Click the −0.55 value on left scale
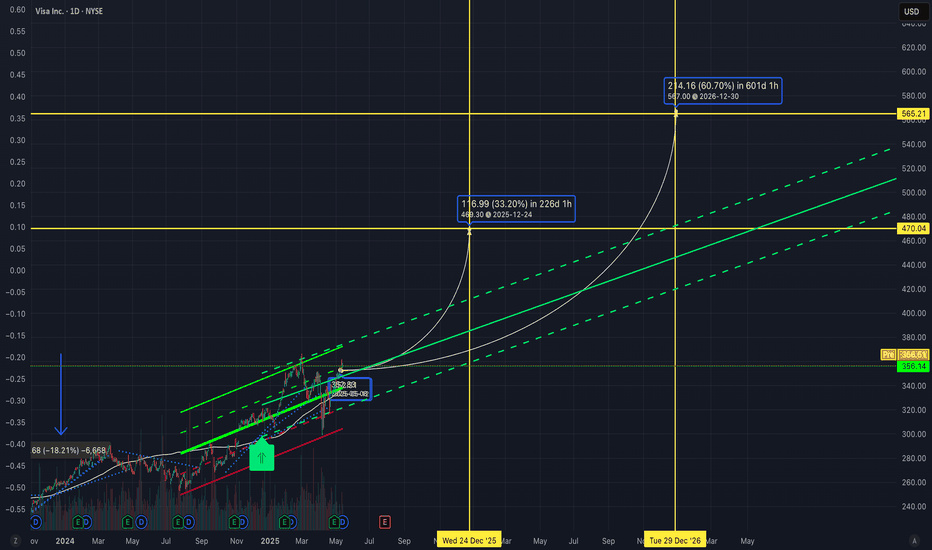This screenshot has width=932, height=550. click(x=15, y=509)
